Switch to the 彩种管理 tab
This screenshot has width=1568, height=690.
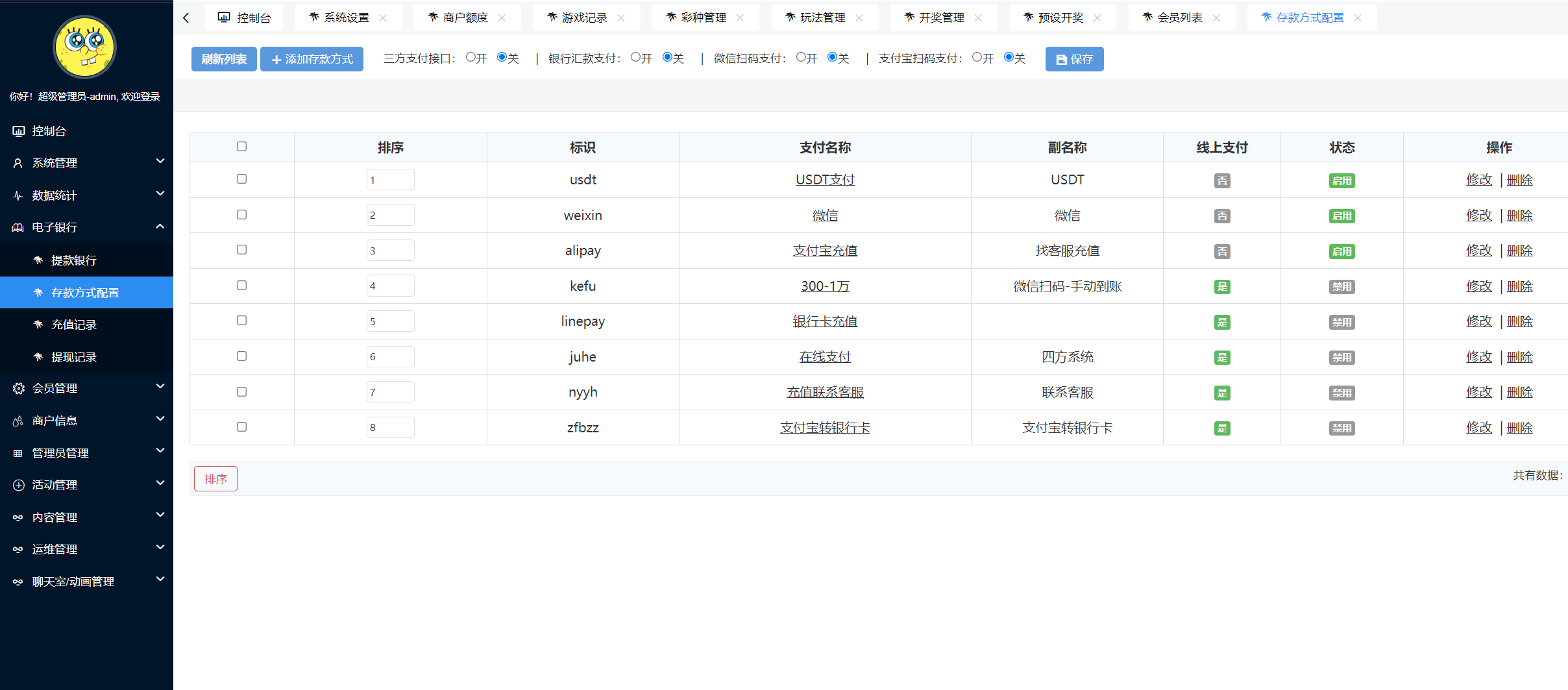[703, 18]
